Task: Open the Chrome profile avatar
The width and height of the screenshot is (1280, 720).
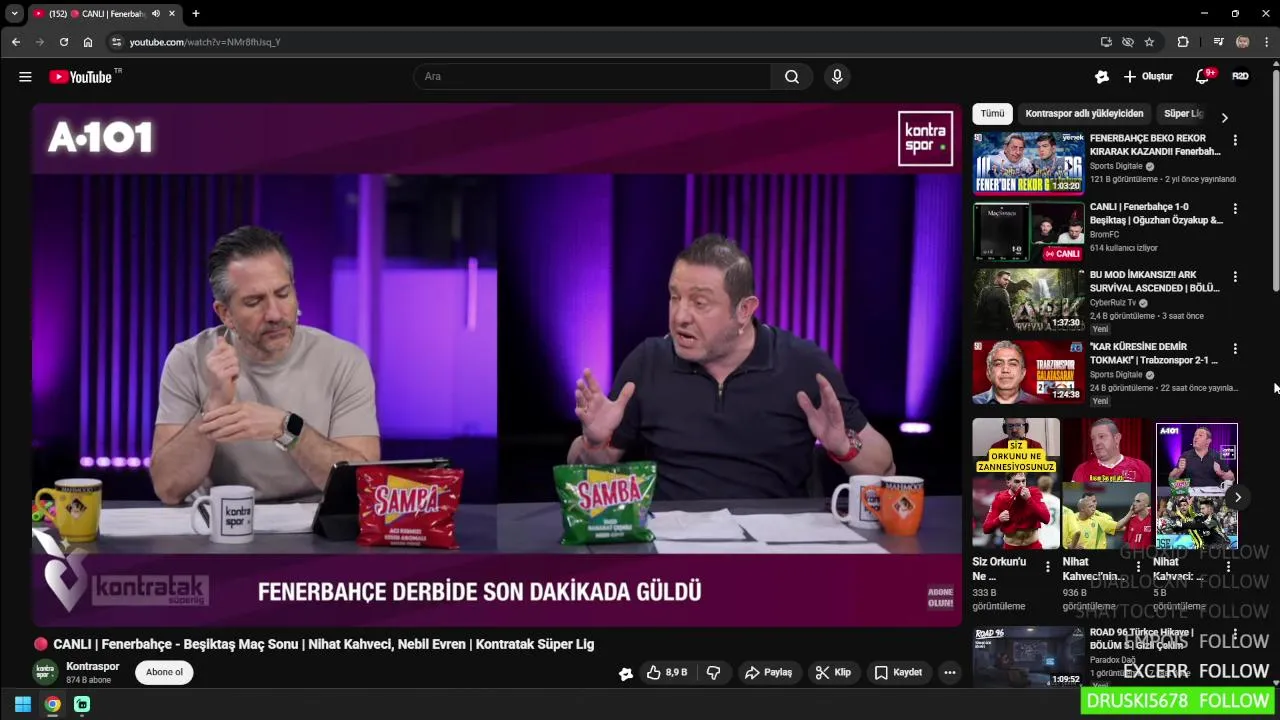Action: coord(1243,42)
